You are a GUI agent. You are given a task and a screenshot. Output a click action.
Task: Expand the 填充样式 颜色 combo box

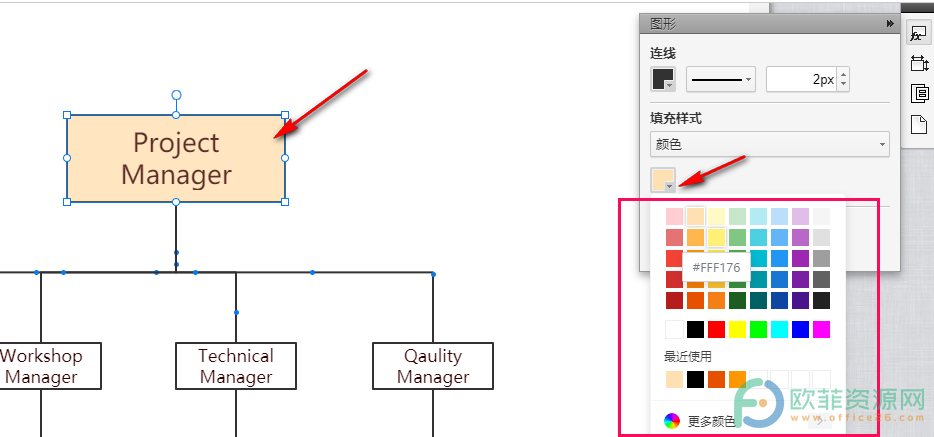click(x=769, y=144)
